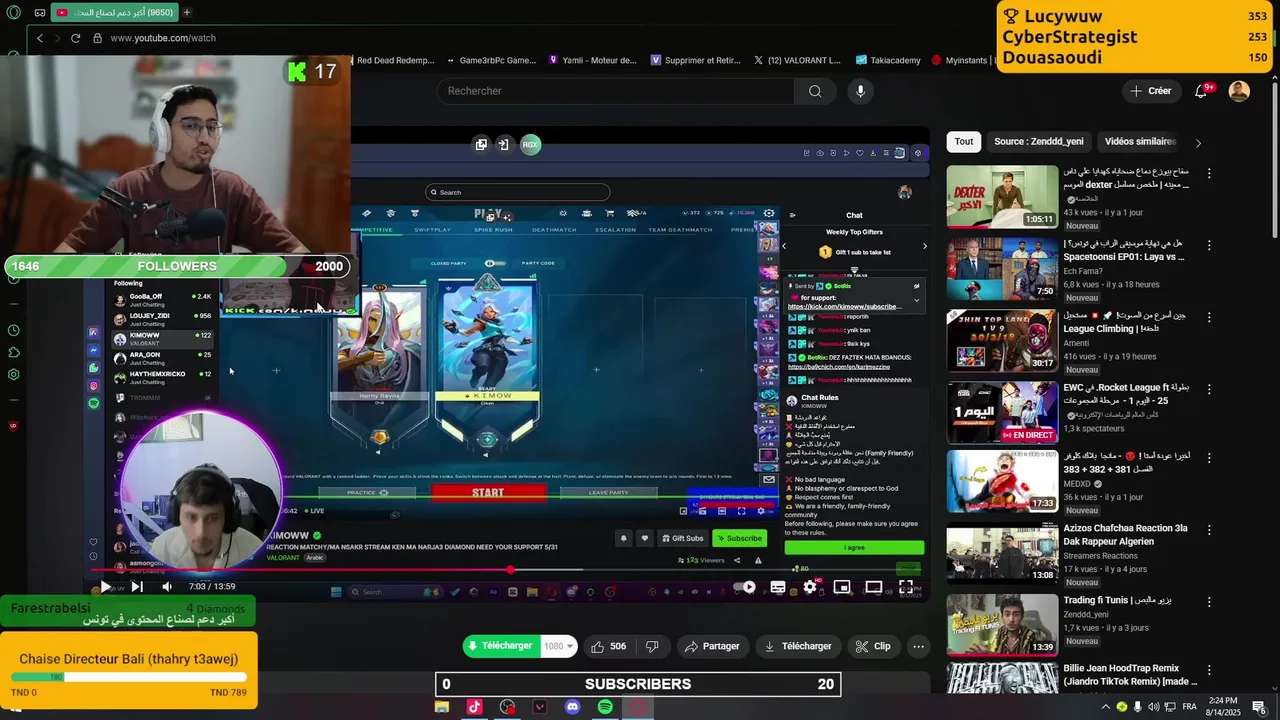This screenshot has width=1280, height=720.
Task: Open the YouTube account avatar menu
Action: pyautogui.click(x=1239, y=91)
